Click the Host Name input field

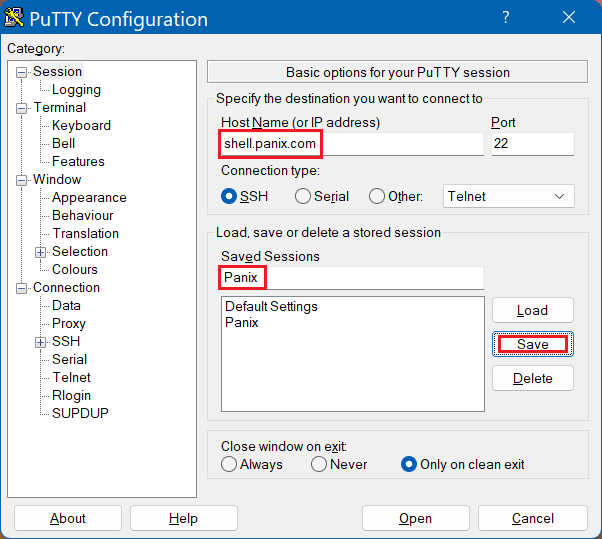(351, 144)
